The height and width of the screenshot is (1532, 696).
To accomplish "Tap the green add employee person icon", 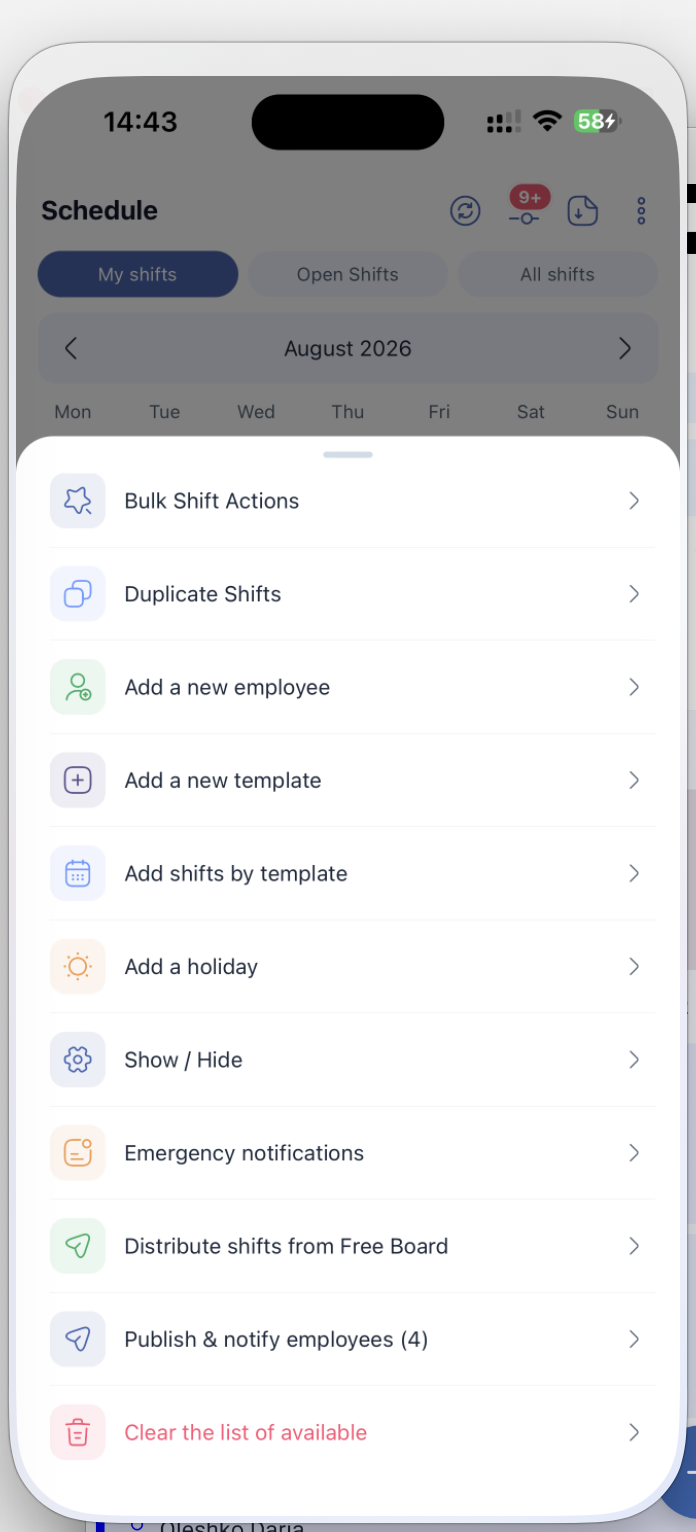I will click(78, 687).
